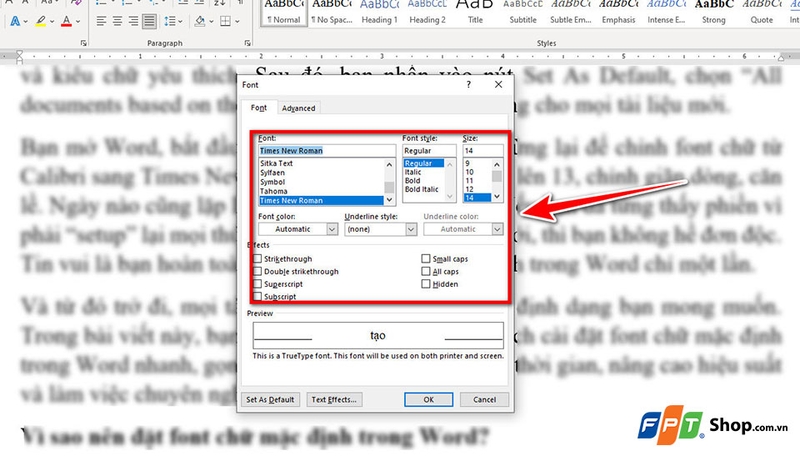Apply the Heading 1 style

pos(380,12)
